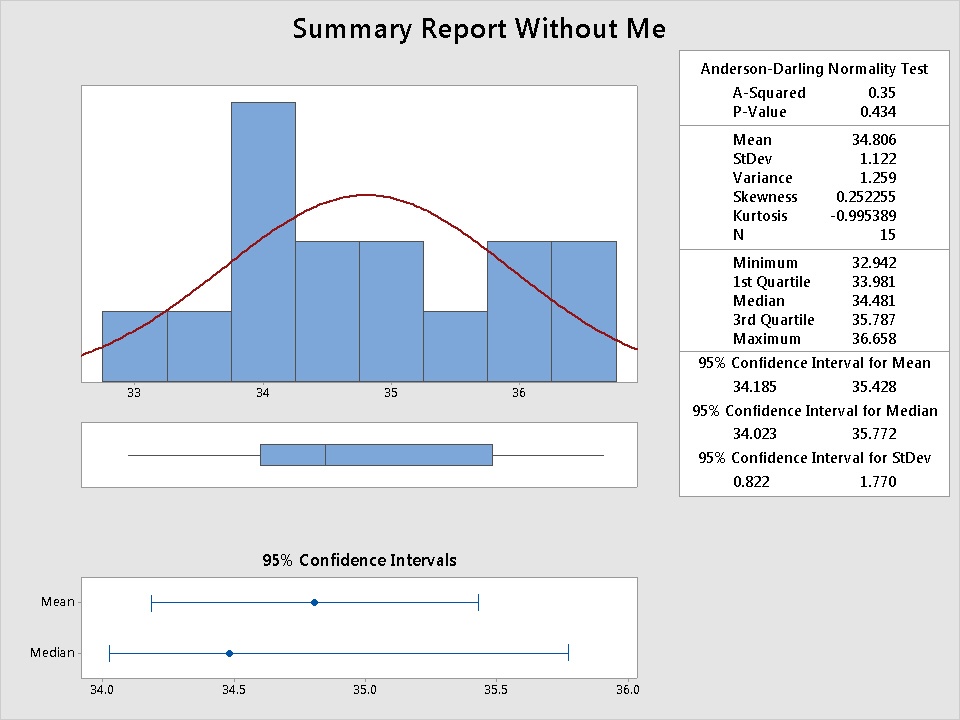
Task: Click the leftmost histogram bar
Action: (x=134, y=346)
